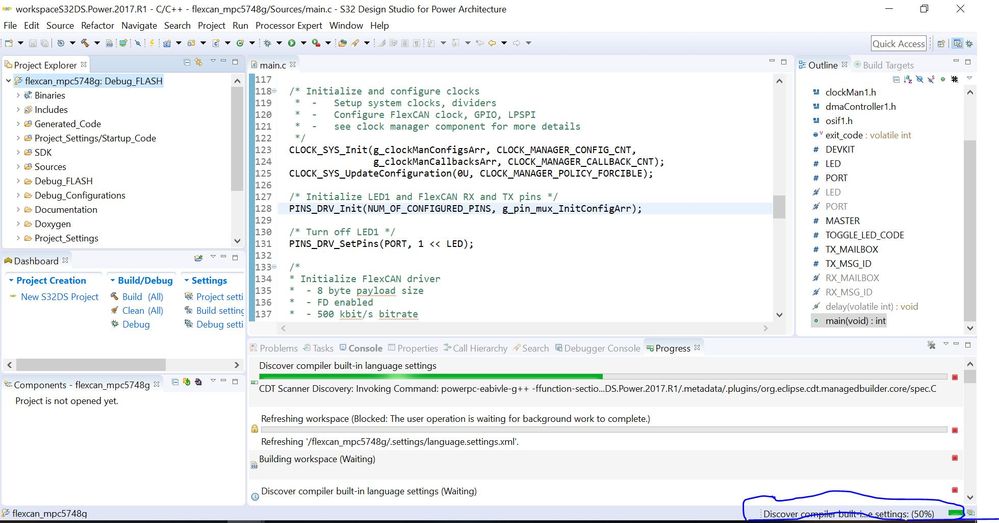The height and width of the screenshot is (523, 999).
Task: Click the status bar progress indicator icon
Action: point(970,513)
